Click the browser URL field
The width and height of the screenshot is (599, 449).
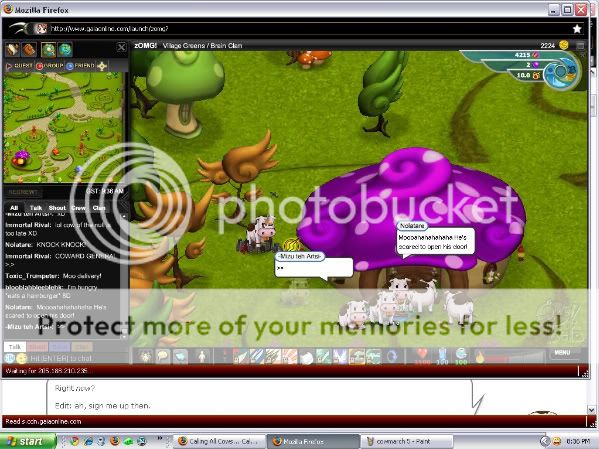(x=306, y=29)
